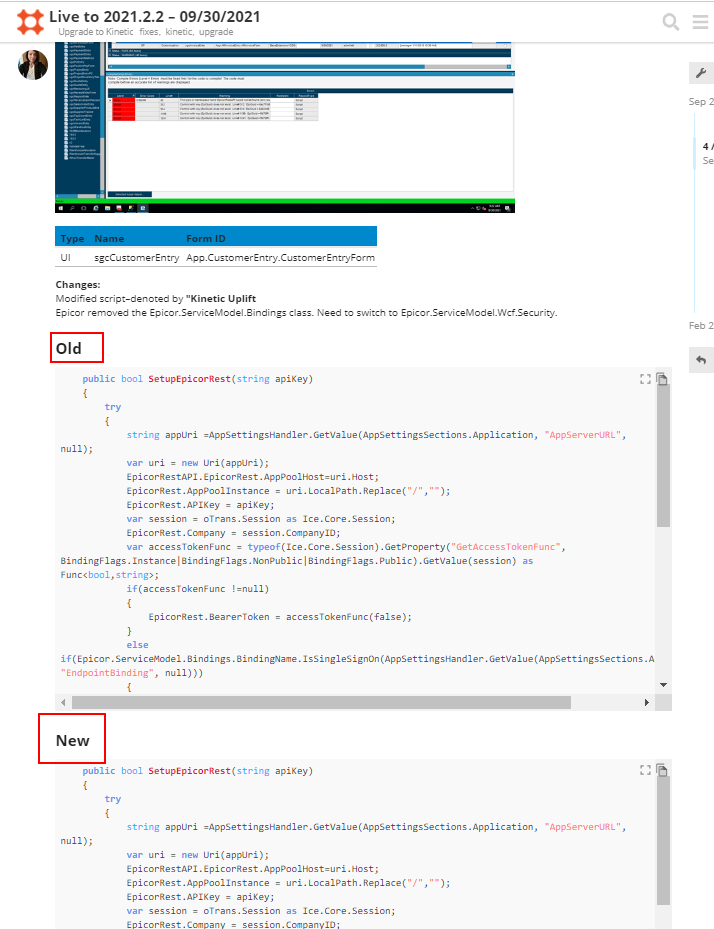The image size is (714, 929).
Task: Click the Epicor community logo icon
Action: coord(30,22)
